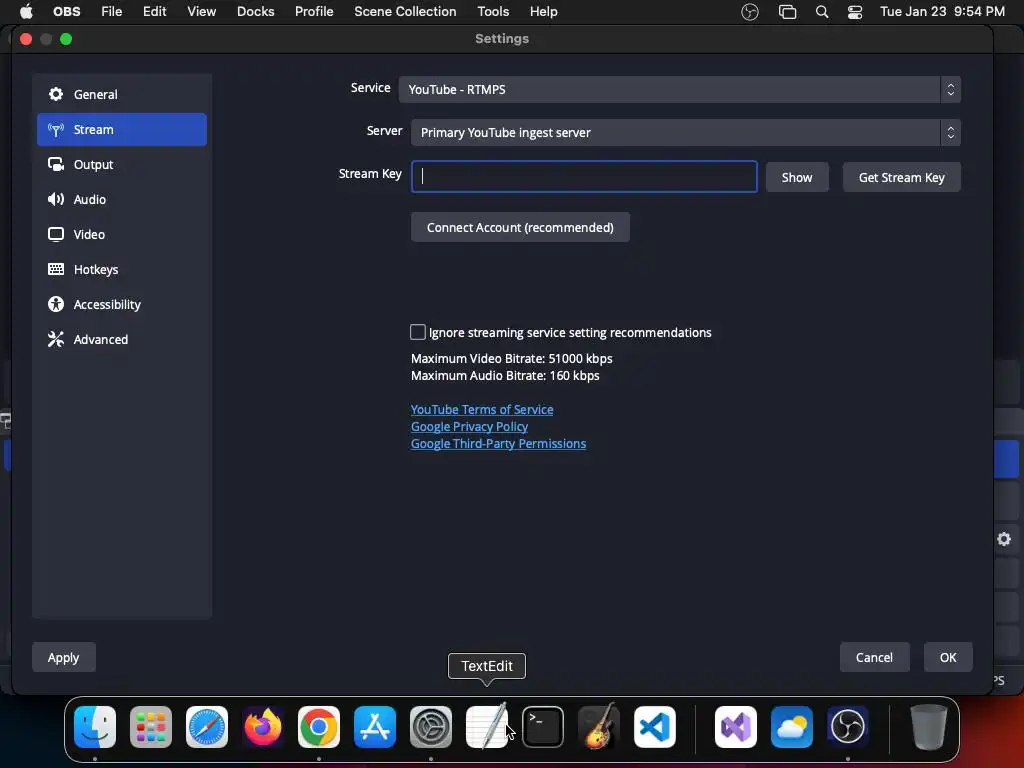Open the YouTube Terms of Service link
This screenshot has height=768, width=1024.
[482, 409]
